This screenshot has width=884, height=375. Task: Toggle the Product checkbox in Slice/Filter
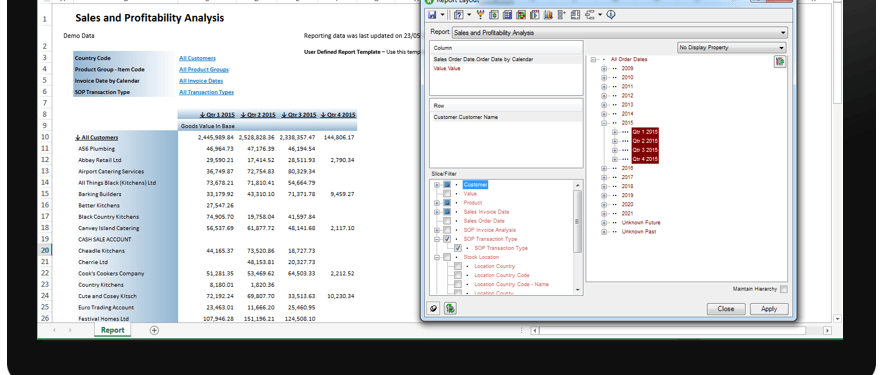tap(447, 203)
